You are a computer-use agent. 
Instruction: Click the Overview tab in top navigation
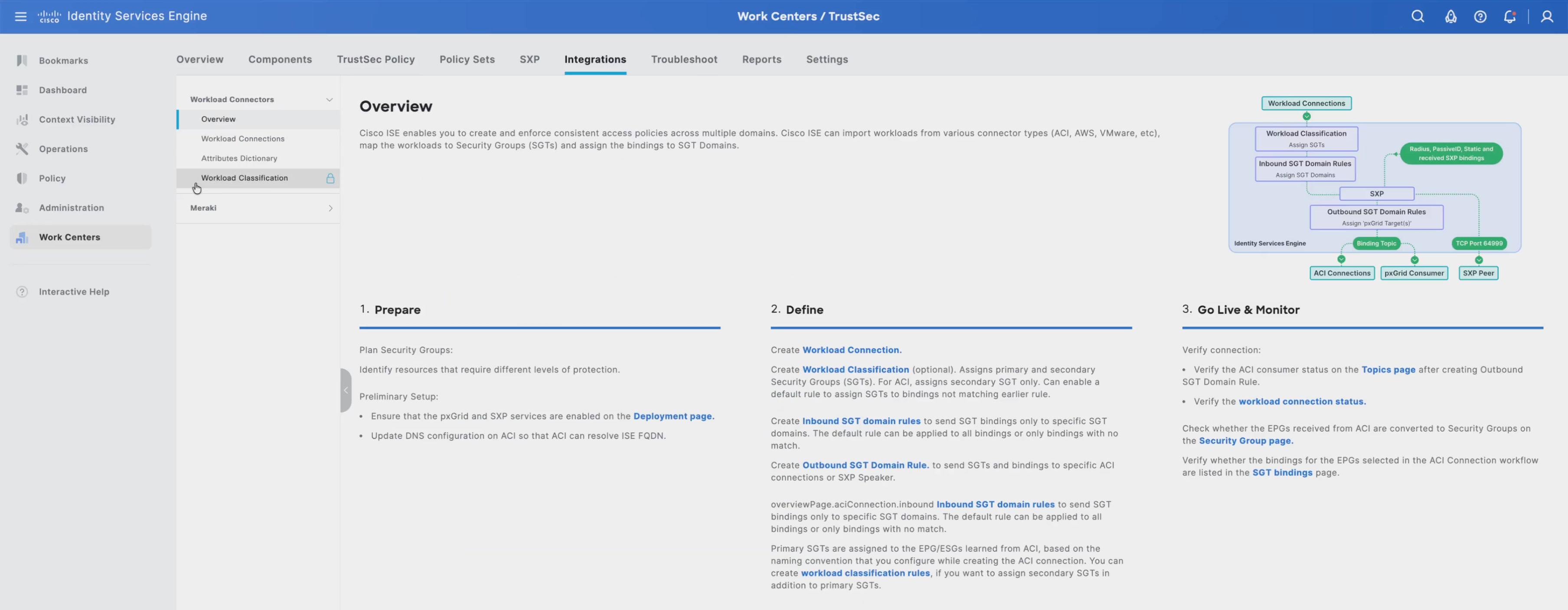coord(199,59)
